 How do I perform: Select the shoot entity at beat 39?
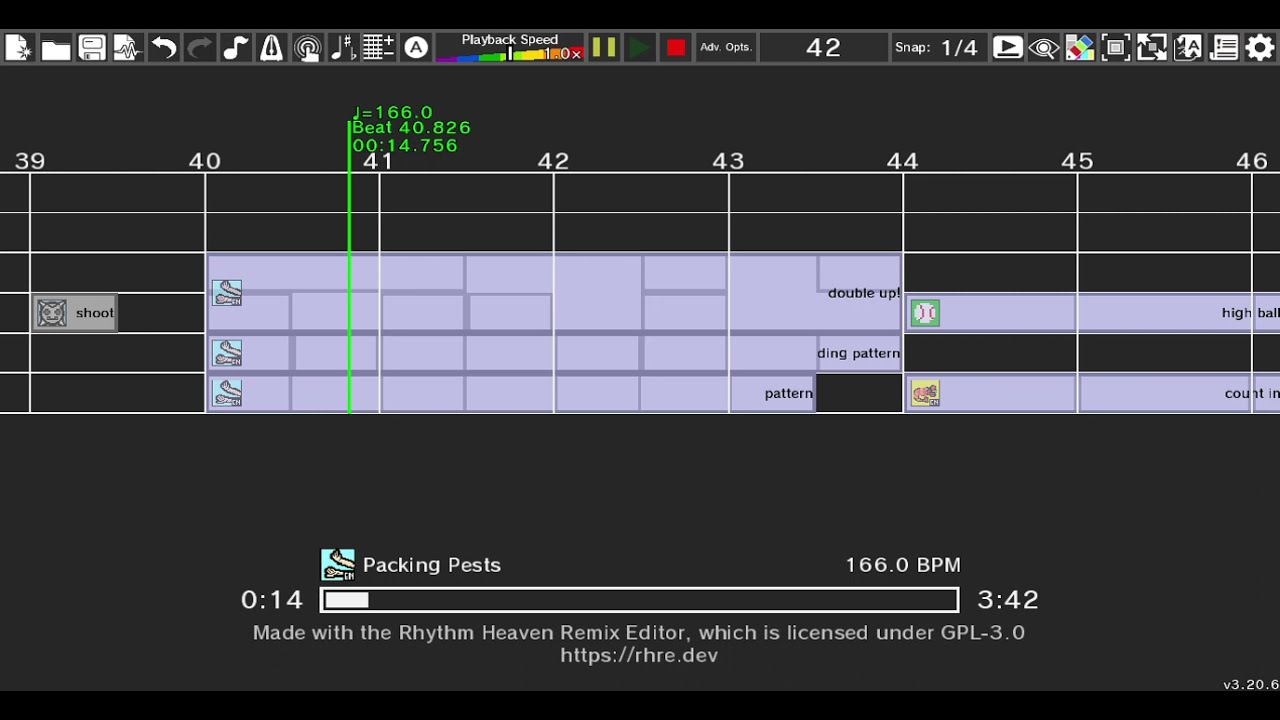click(x=74, y=313)
